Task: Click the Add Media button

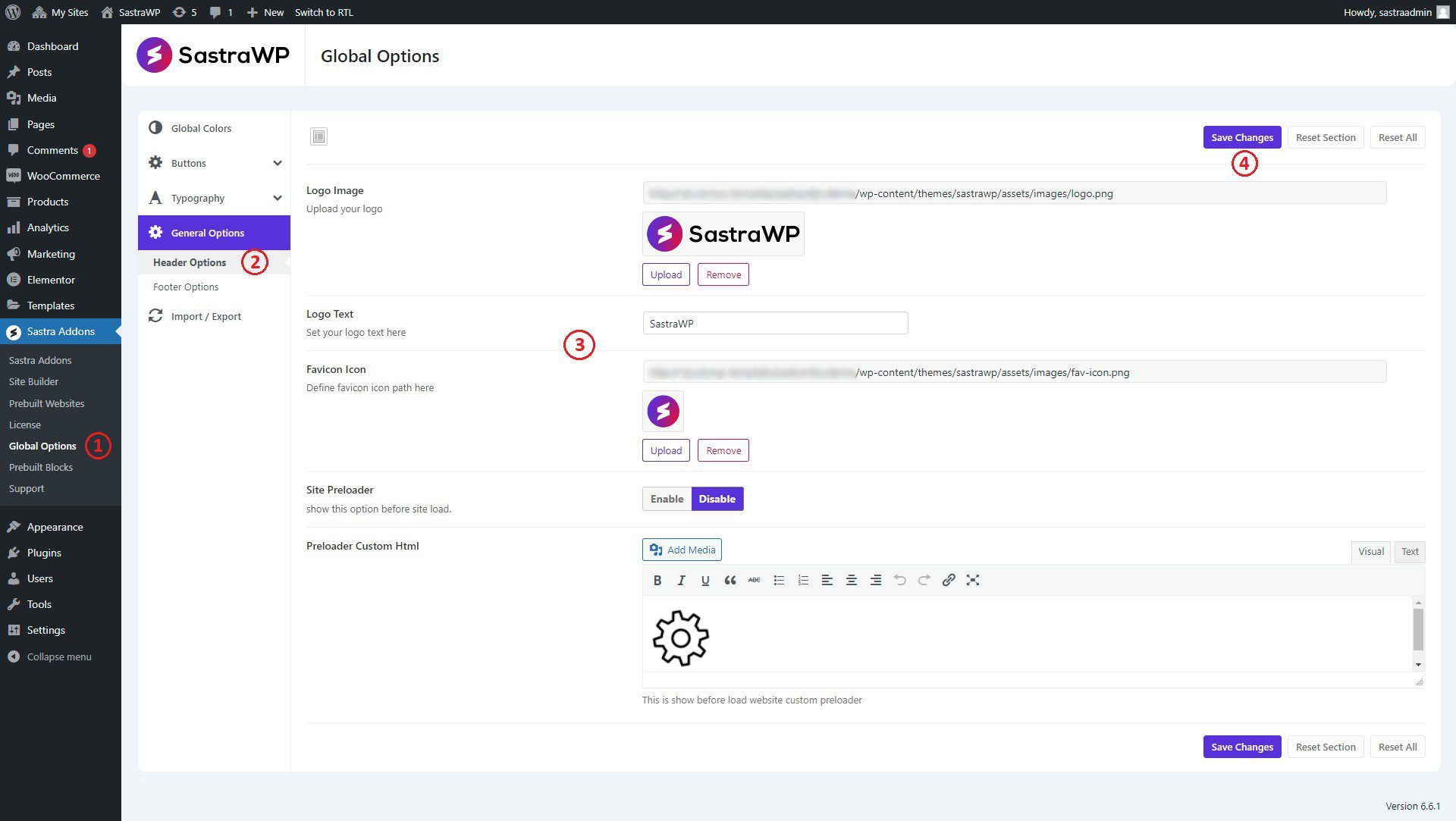Action: 682,550
